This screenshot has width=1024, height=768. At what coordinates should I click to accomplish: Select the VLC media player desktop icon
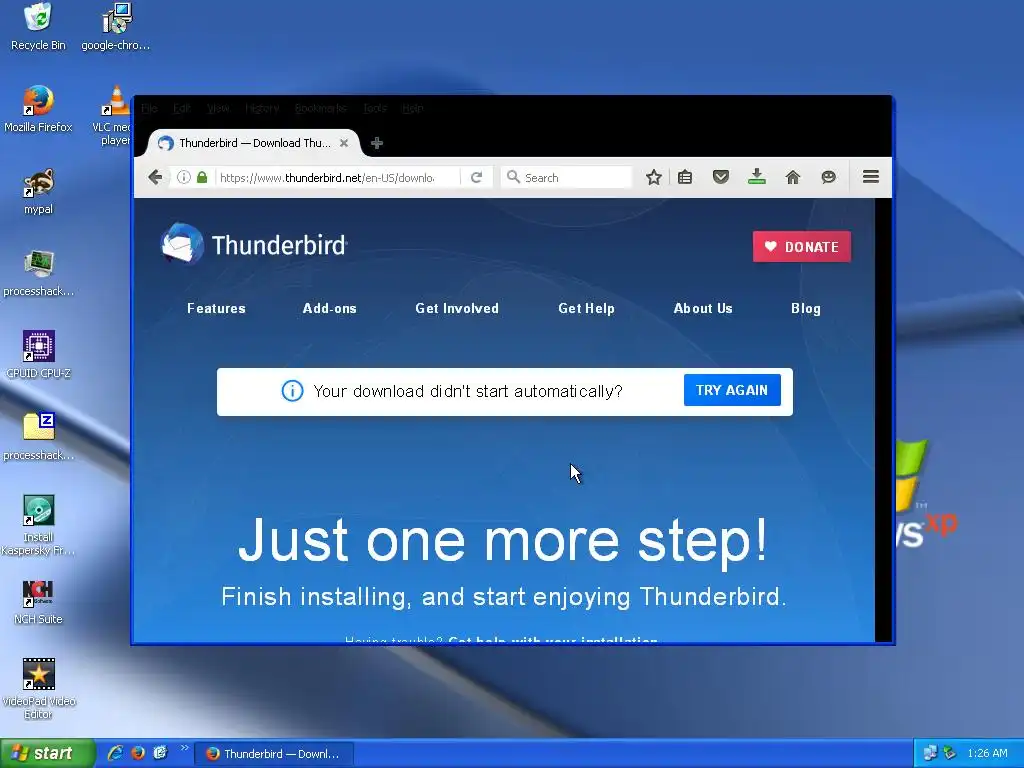[115, 116]
